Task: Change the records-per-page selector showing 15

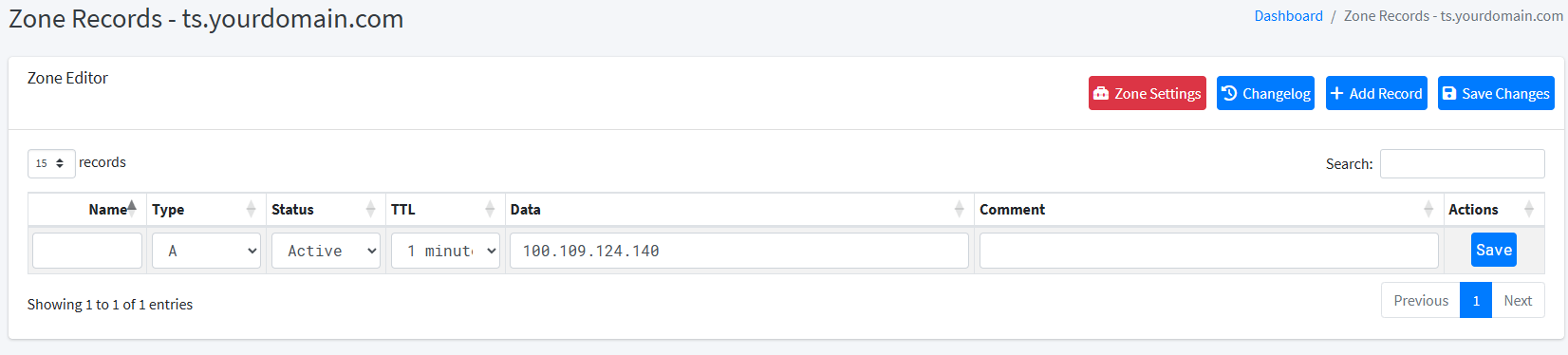Action: 51,163
